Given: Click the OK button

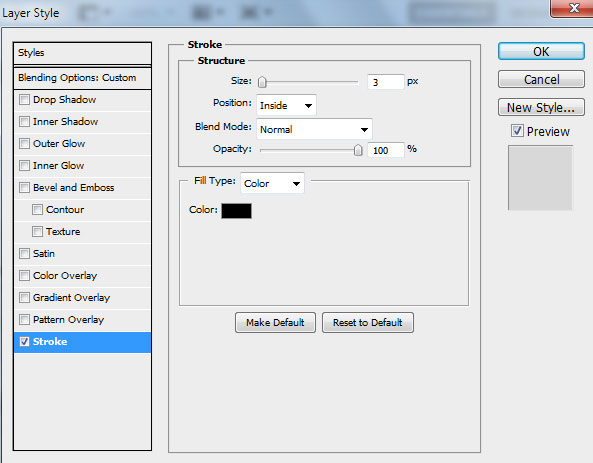Looking at the screenshot, I should (x=541, y=51).
